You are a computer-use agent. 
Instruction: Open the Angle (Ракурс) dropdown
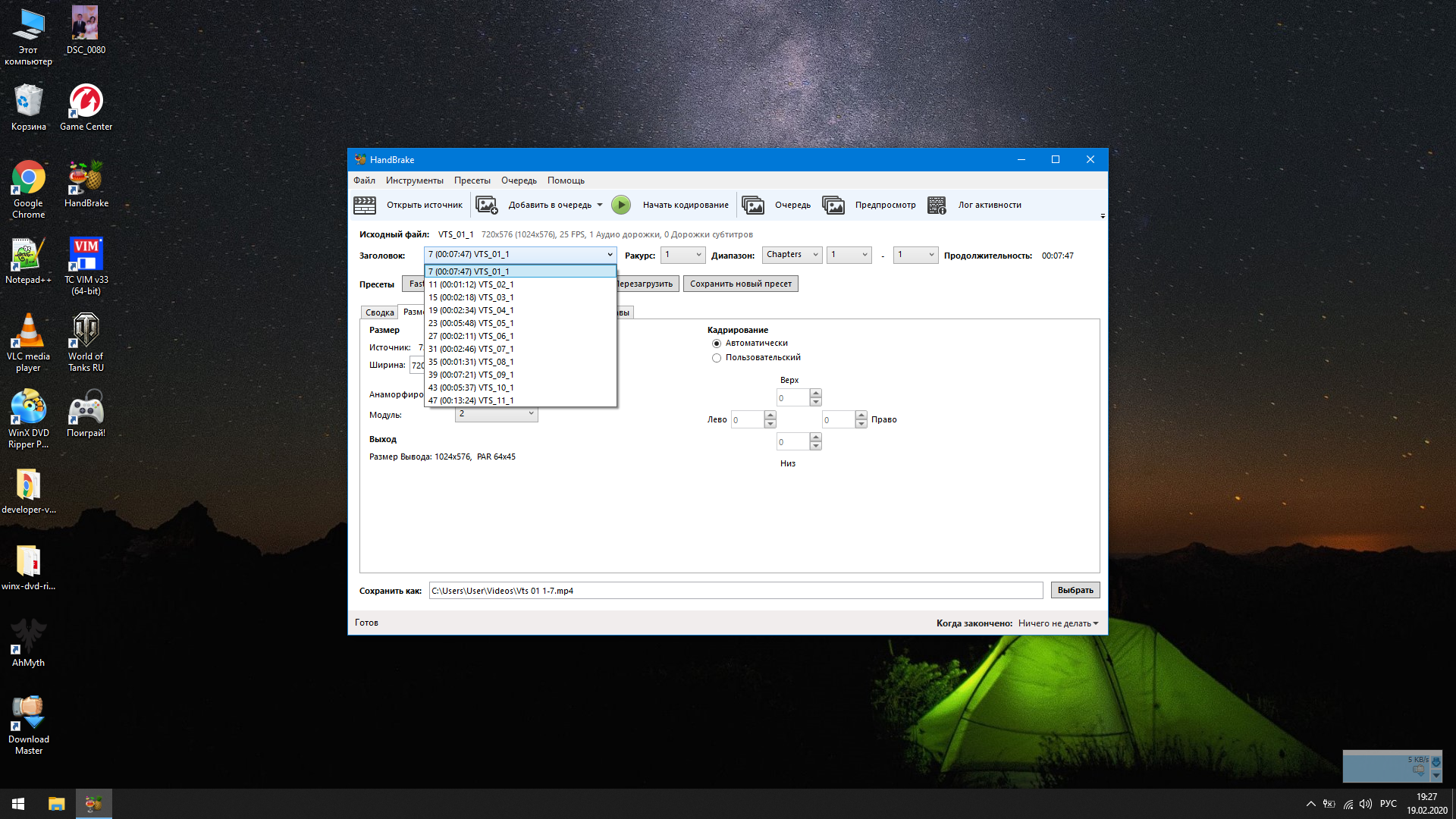point(682,255)
